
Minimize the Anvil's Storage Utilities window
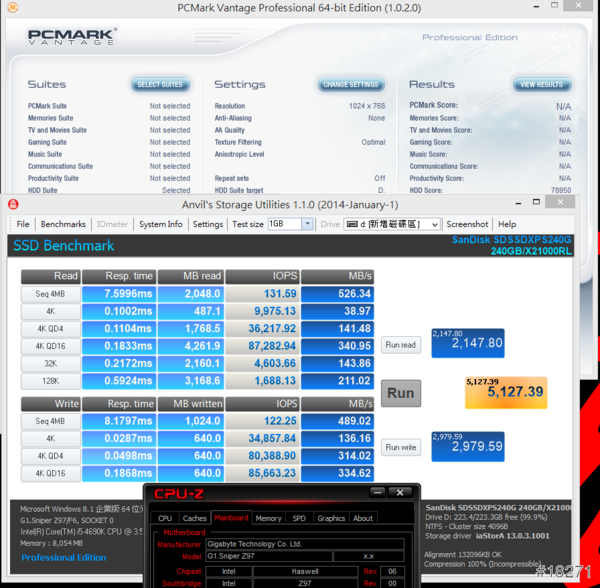pyautogui.click(x=518, y=204)
